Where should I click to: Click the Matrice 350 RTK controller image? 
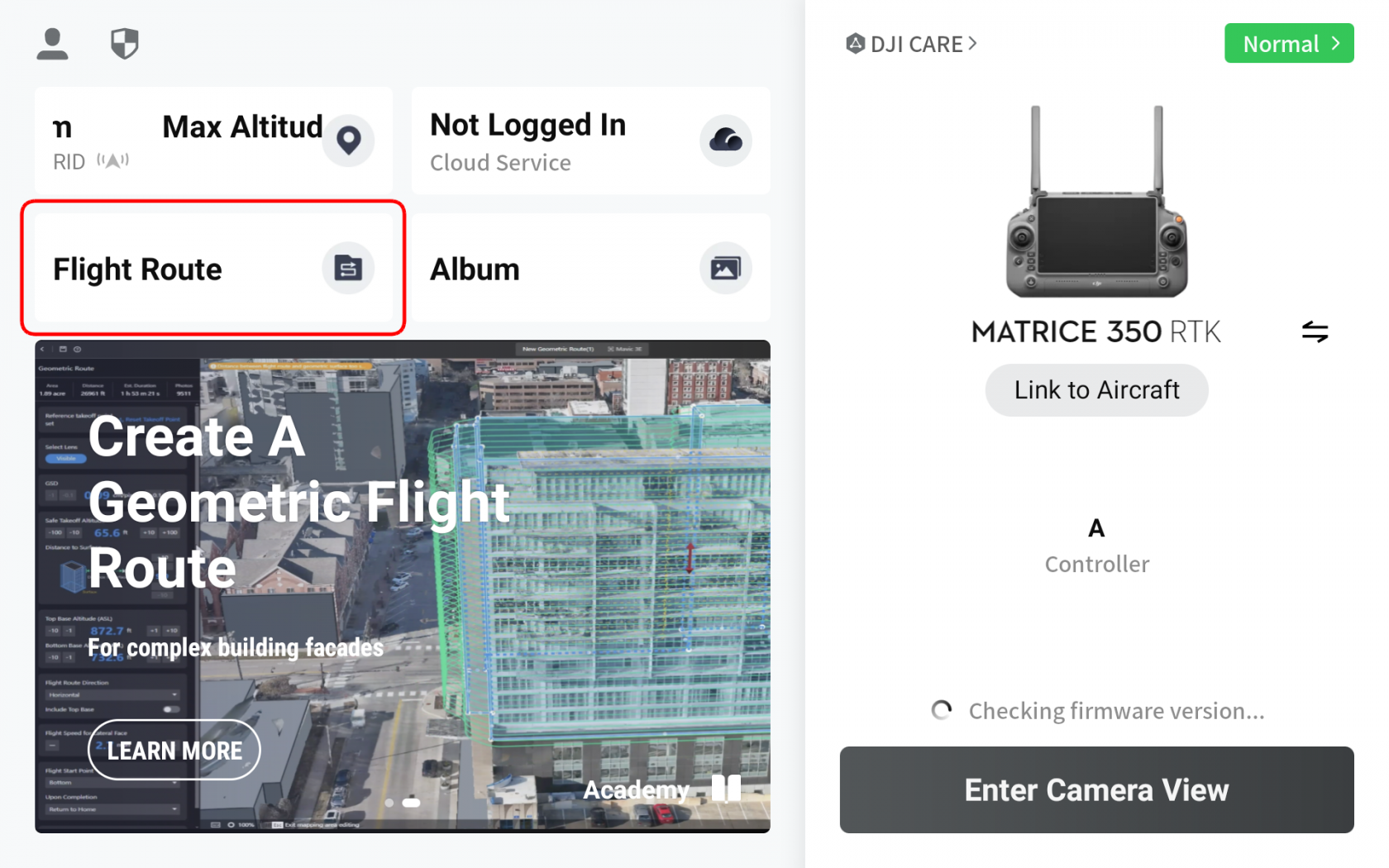tap(1096, 203)
